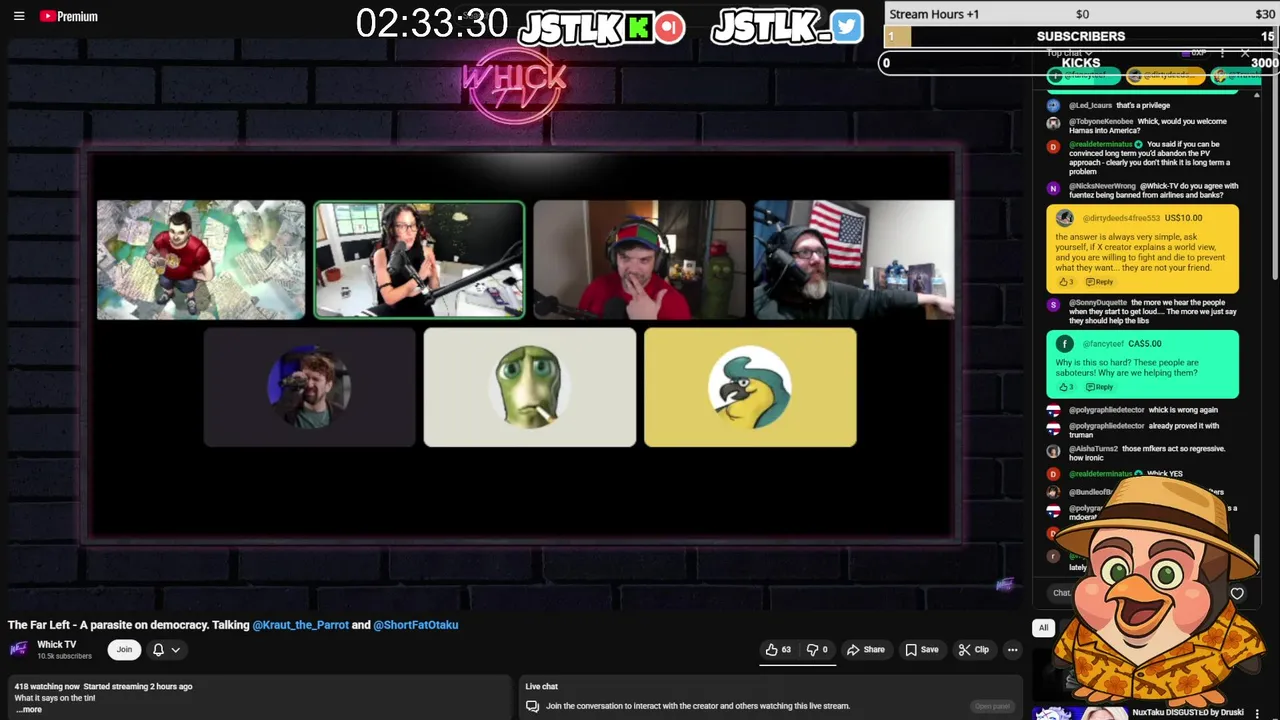The width and height of the screenshot is (1280, 720).
Task: Toggle notification bell for Whick TV
Action: 158,650
